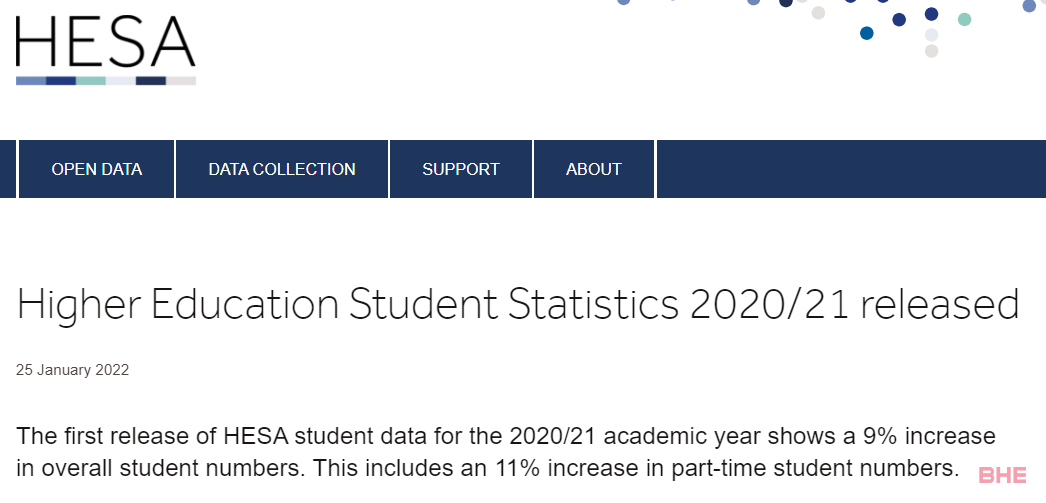The height and width of the screenshot is (503, 1046).
Task: Go to the ABOUT section
Action: tap(594, 169)
